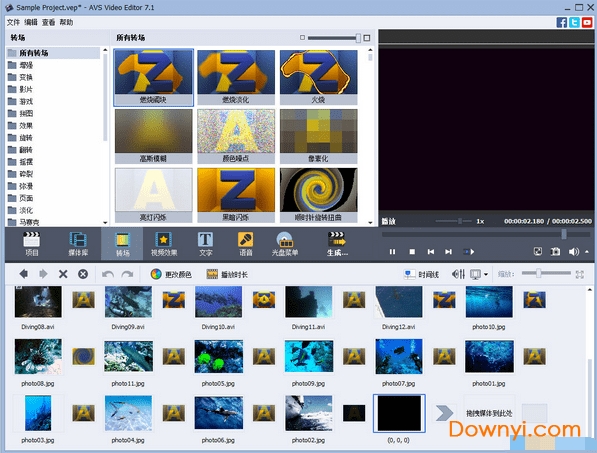Open the 项目 (Project) section

(32, 244)
